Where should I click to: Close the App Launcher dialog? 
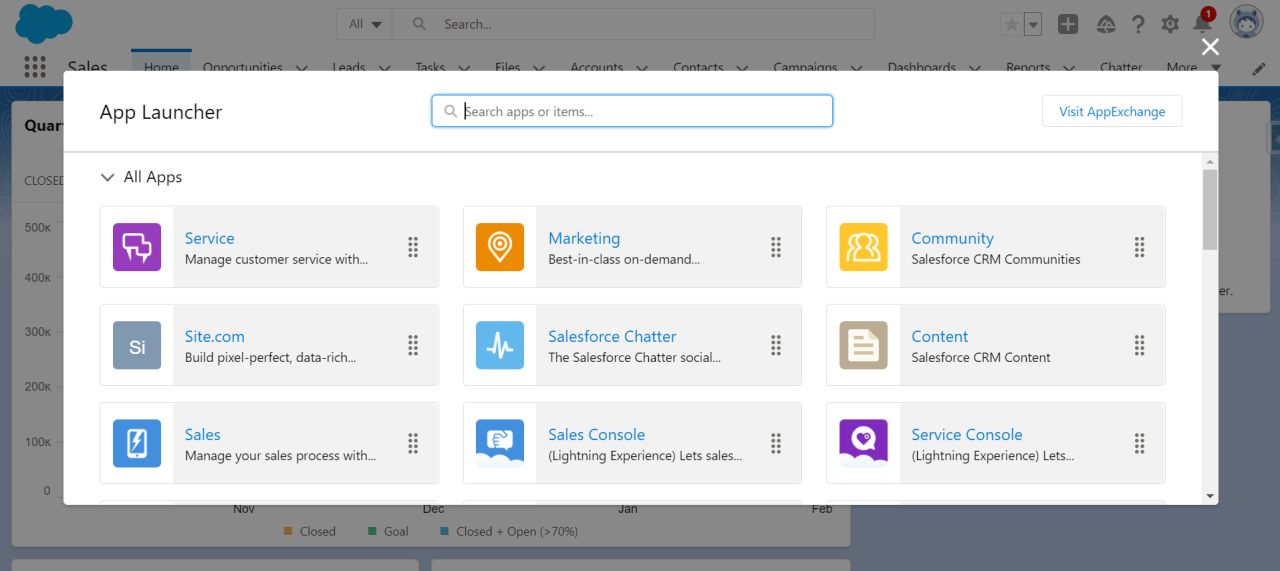coord(1210,47)
